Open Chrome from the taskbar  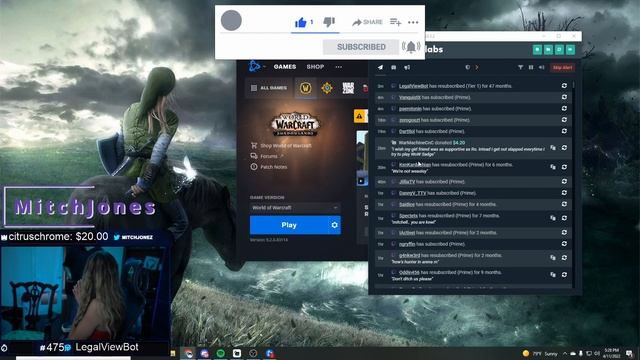point(188,353)
